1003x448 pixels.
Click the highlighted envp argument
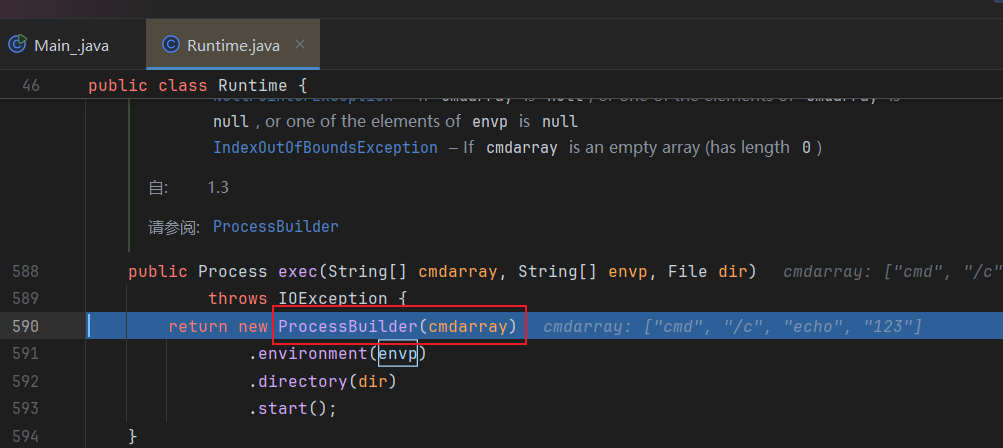point(397,353)
